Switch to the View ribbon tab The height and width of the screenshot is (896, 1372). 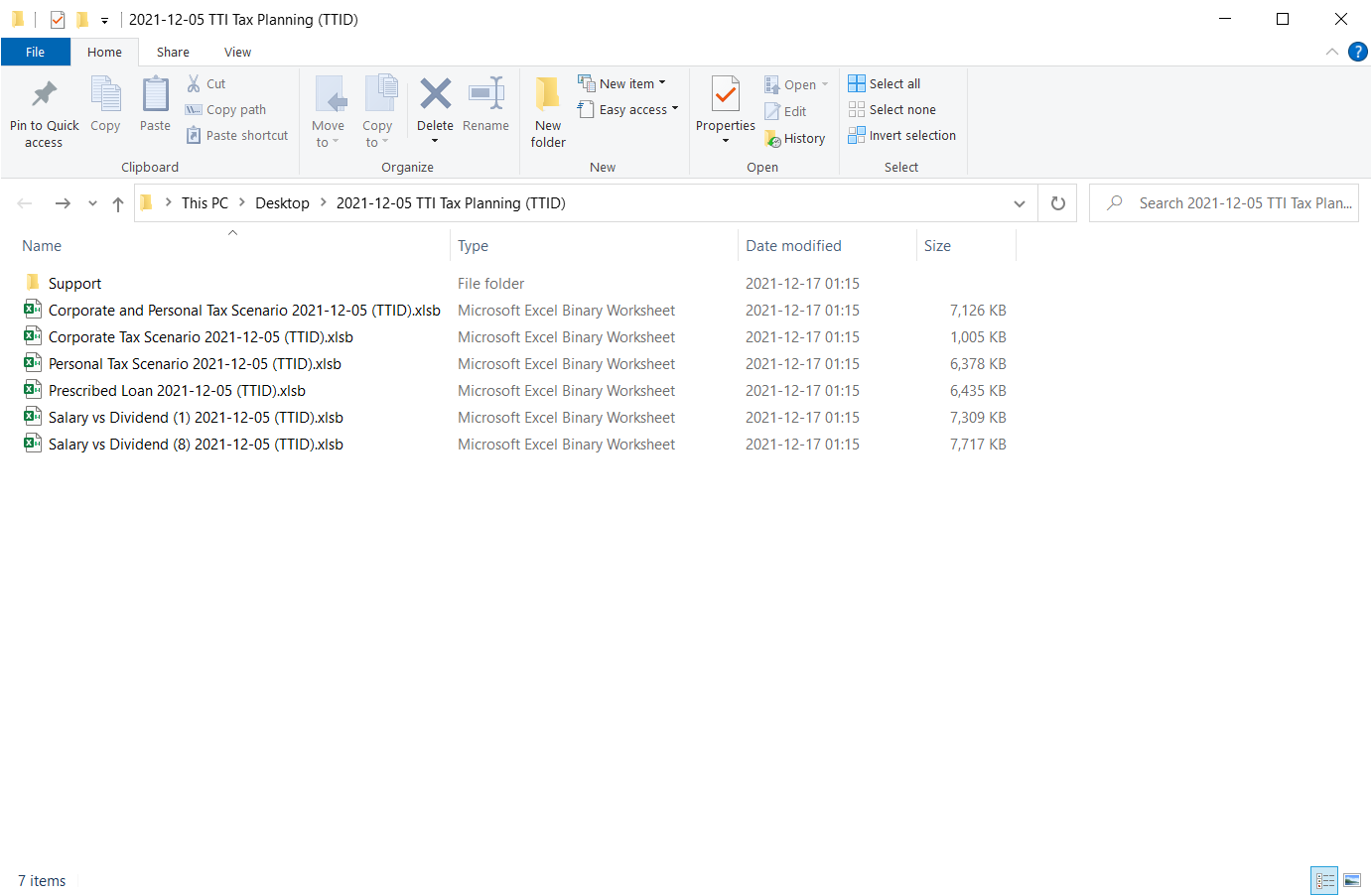237,53
